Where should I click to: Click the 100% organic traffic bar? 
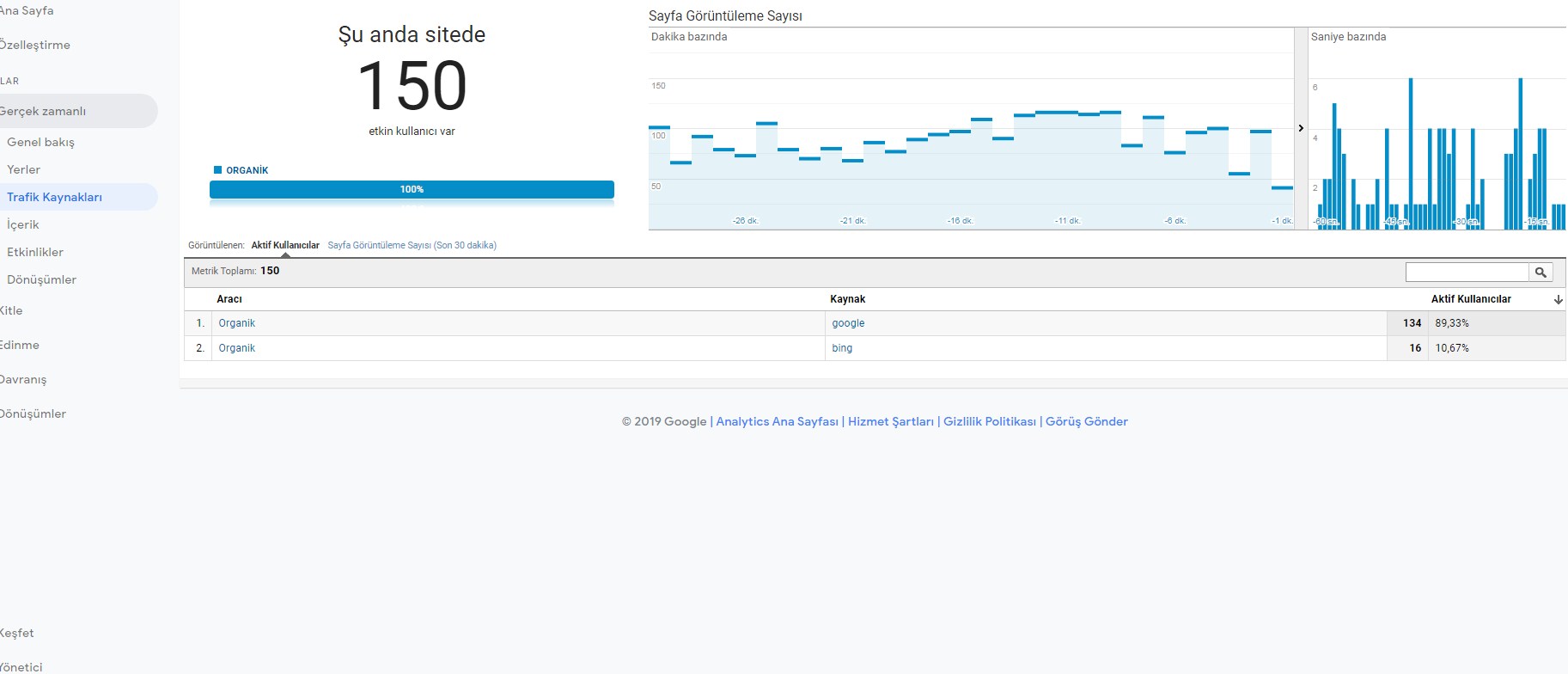click(x=412, y=189)
